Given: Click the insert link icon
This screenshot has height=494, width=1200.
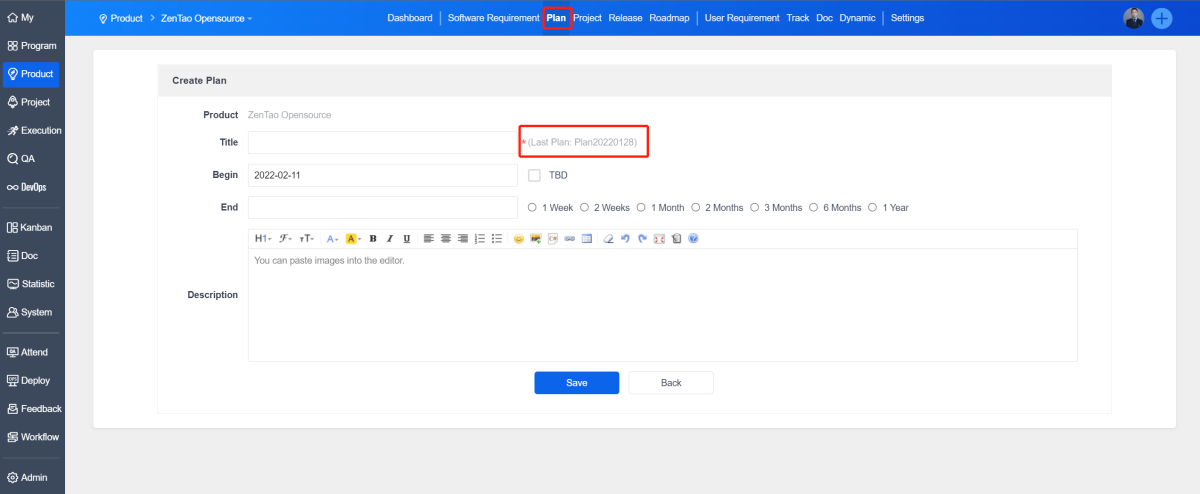Looking at the screenshot, I should click(x=569, y=239).
